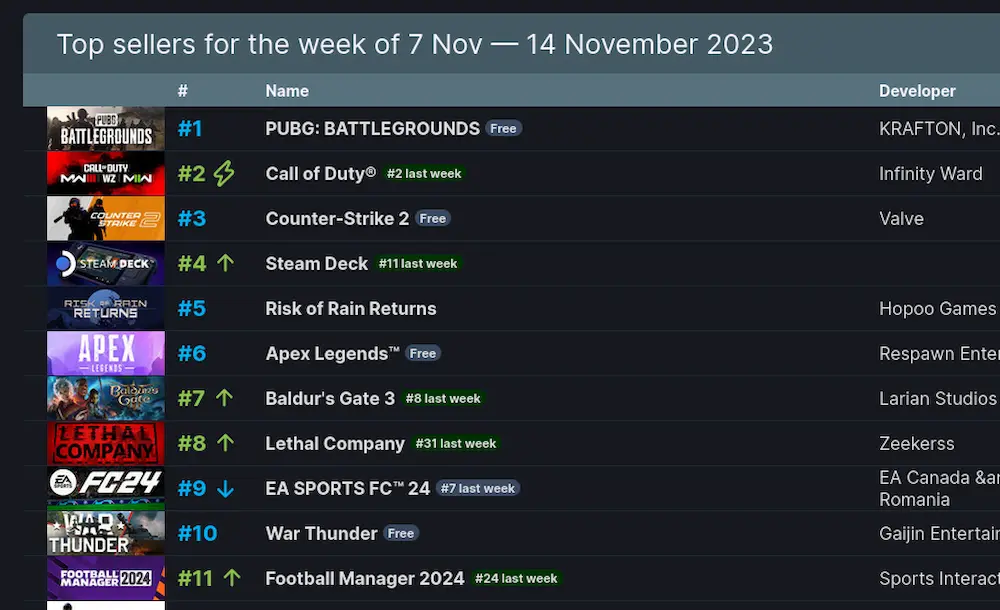Click the up arrow next to #11
The height and width of the screenshot is (610, 1000).
click(232, 578)
